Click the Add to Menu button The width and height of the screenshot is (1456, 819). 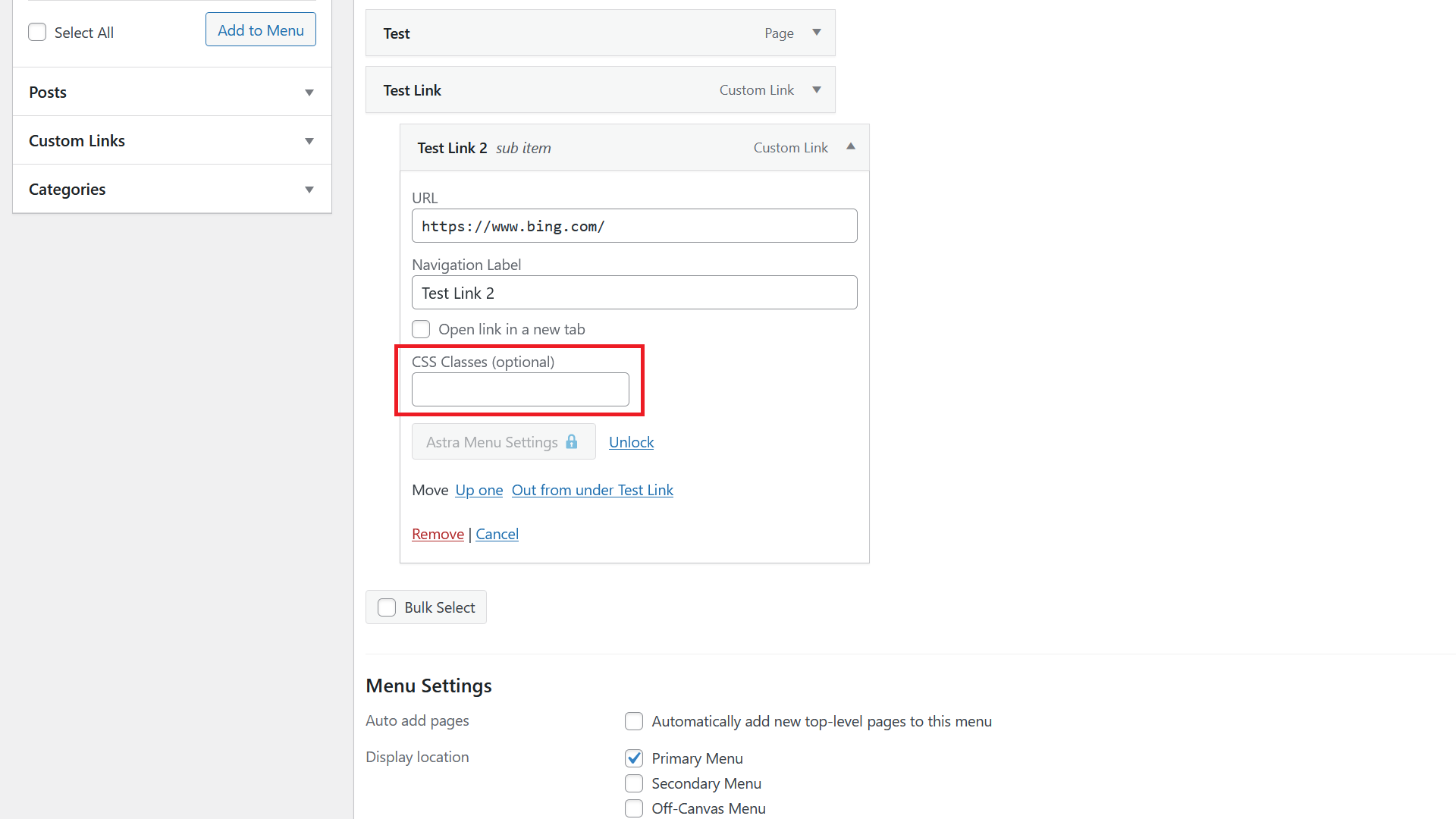pyautogui.click(x=261, y=30)
